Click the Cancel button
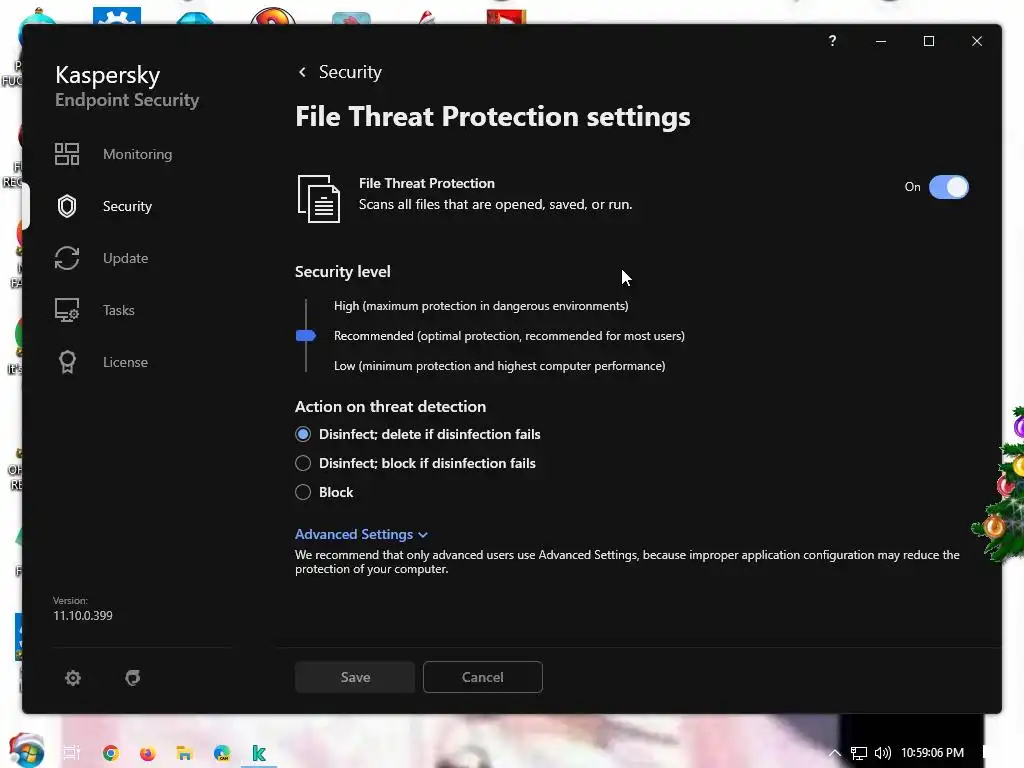1024x768 pixels. pos(483,677)
